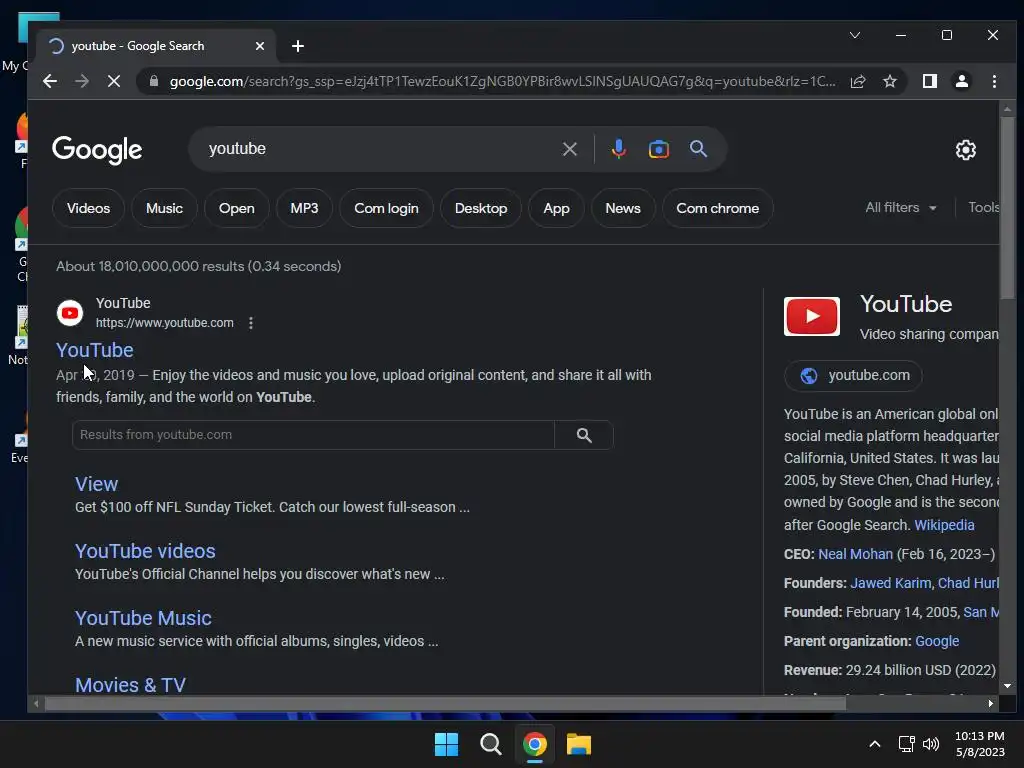Open network status in tray

coord(906,744)
